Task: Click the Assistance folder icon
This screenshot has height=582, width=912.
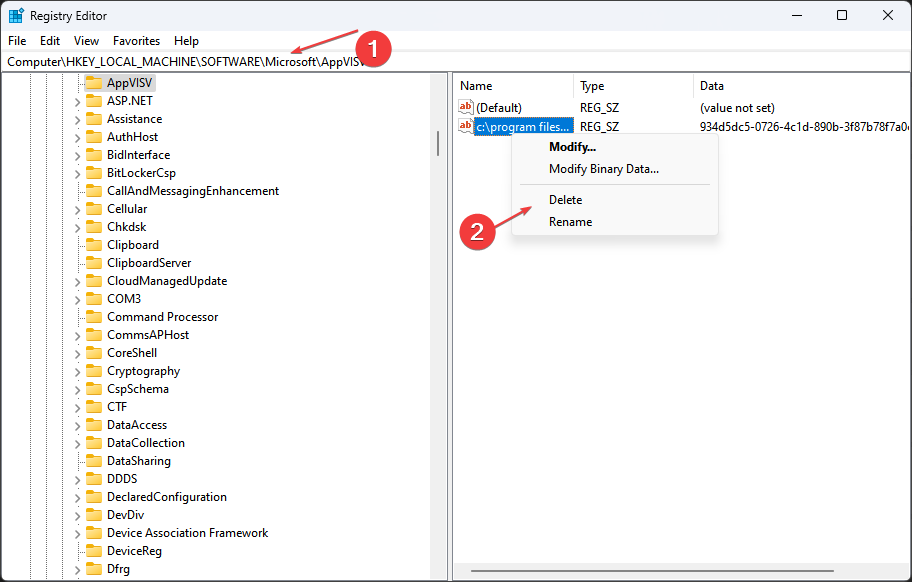Action: (x=94, y=119)
